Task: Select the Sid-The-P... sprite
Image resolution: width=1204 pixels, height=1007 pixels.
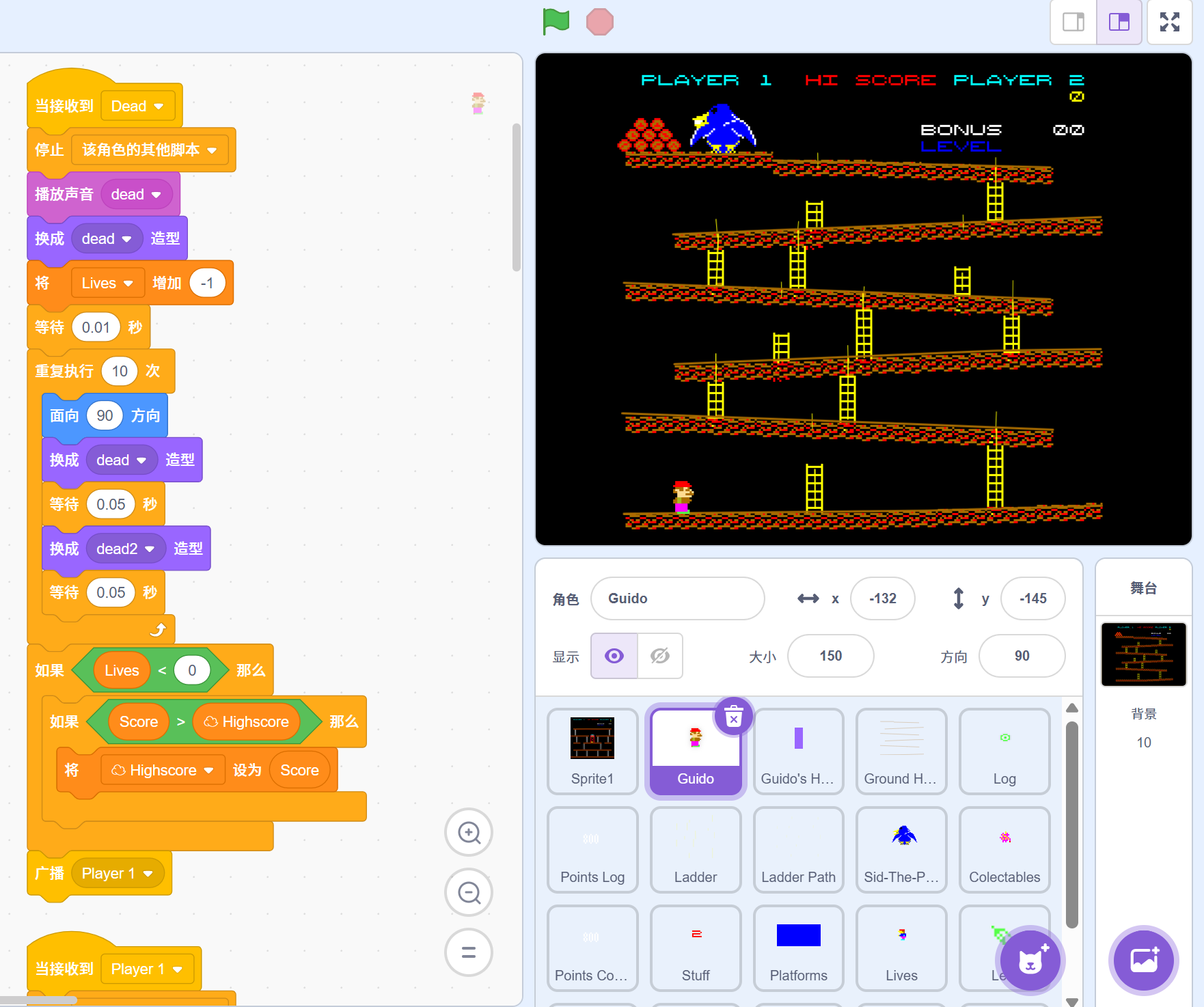Action: 901,850
